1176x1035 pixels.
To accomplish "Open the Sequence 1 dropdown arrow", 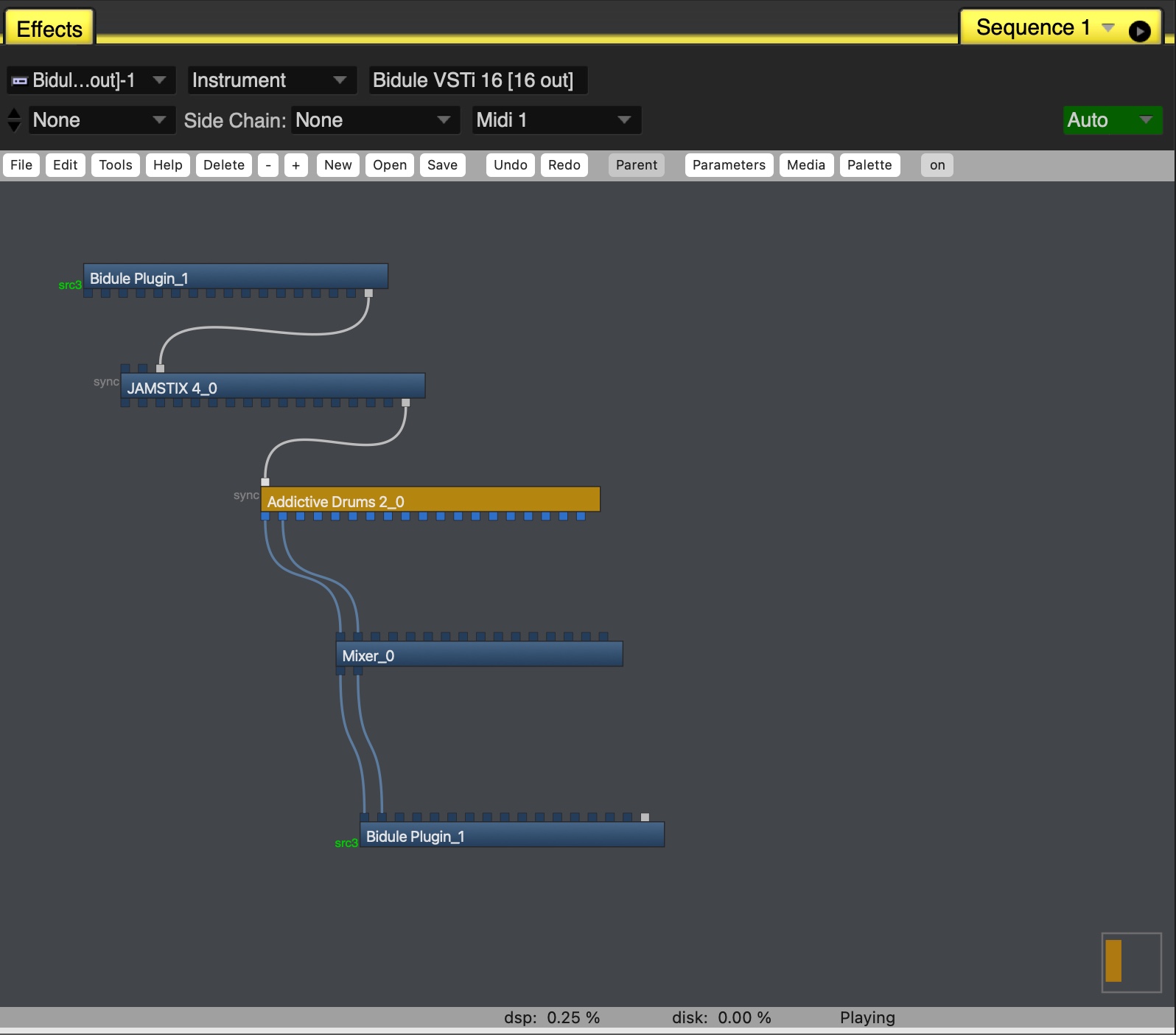I will click(x=1107, y=28).
